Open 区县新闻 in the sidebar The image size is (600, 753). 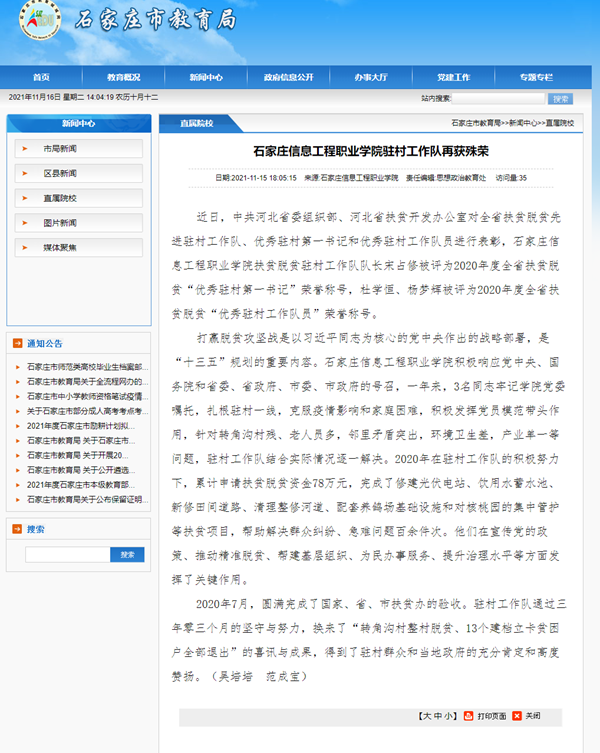[60, 173]
